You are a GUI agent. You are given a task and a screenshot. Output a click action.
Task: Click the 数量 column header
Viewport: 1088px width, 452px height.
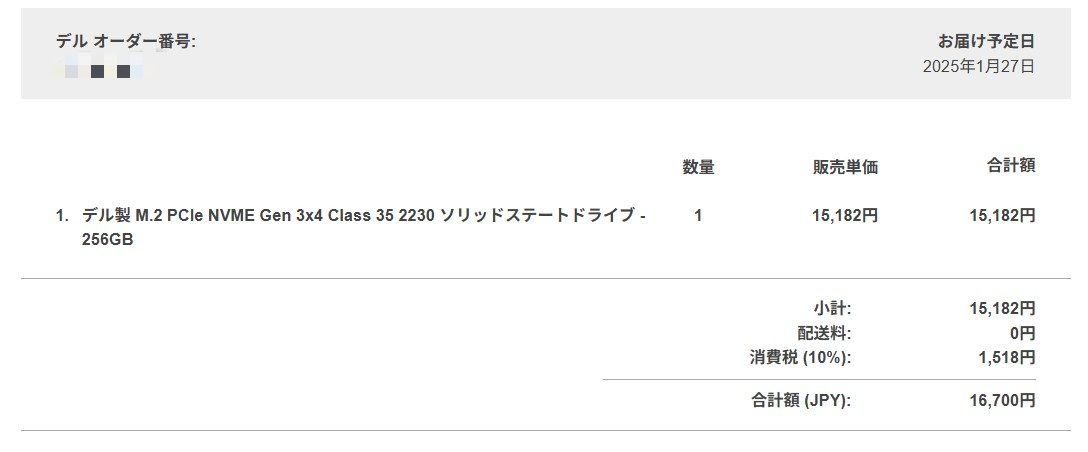698,167
